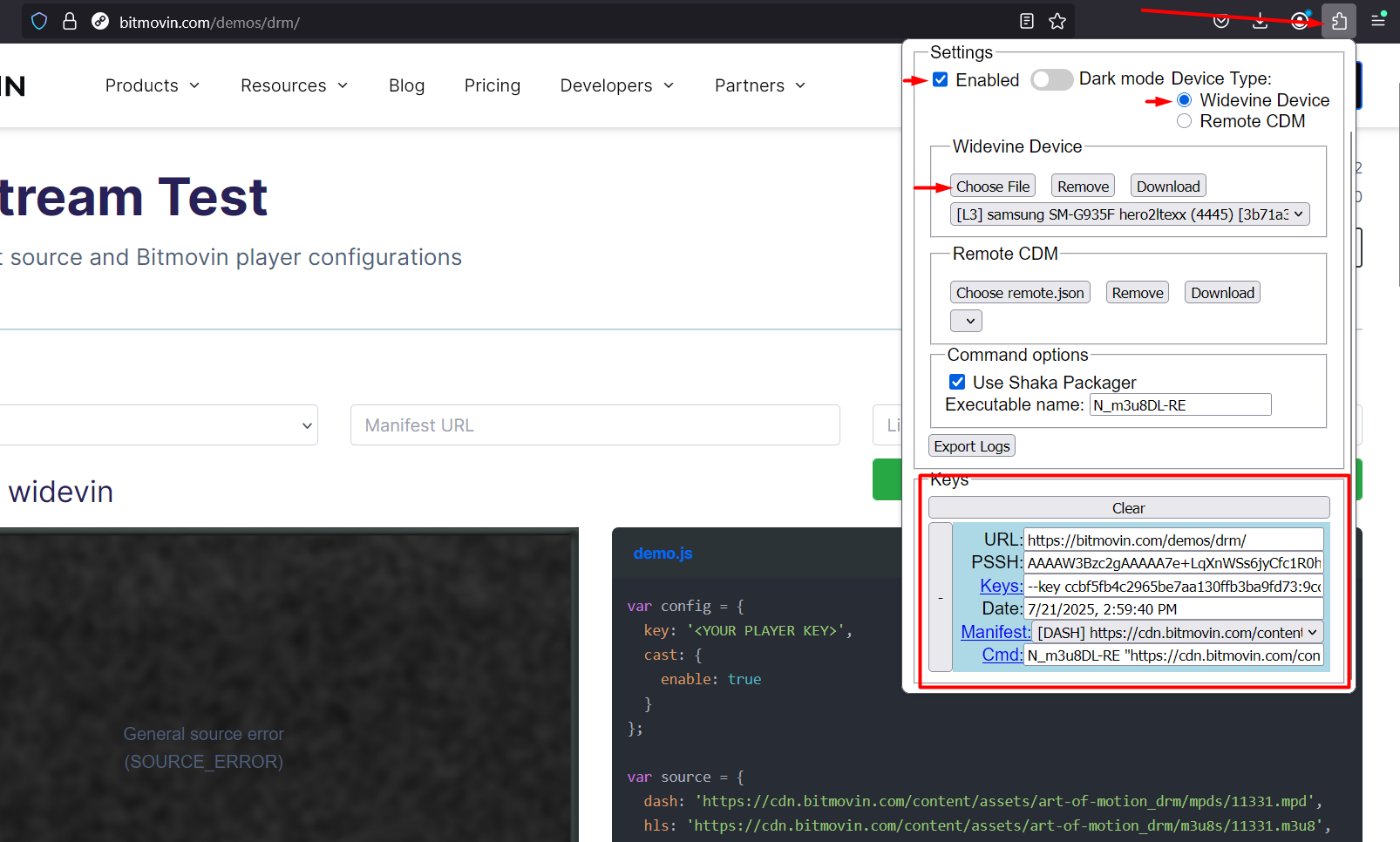
Task: Click Remove in Remote CDM section
Action: 1138,292
